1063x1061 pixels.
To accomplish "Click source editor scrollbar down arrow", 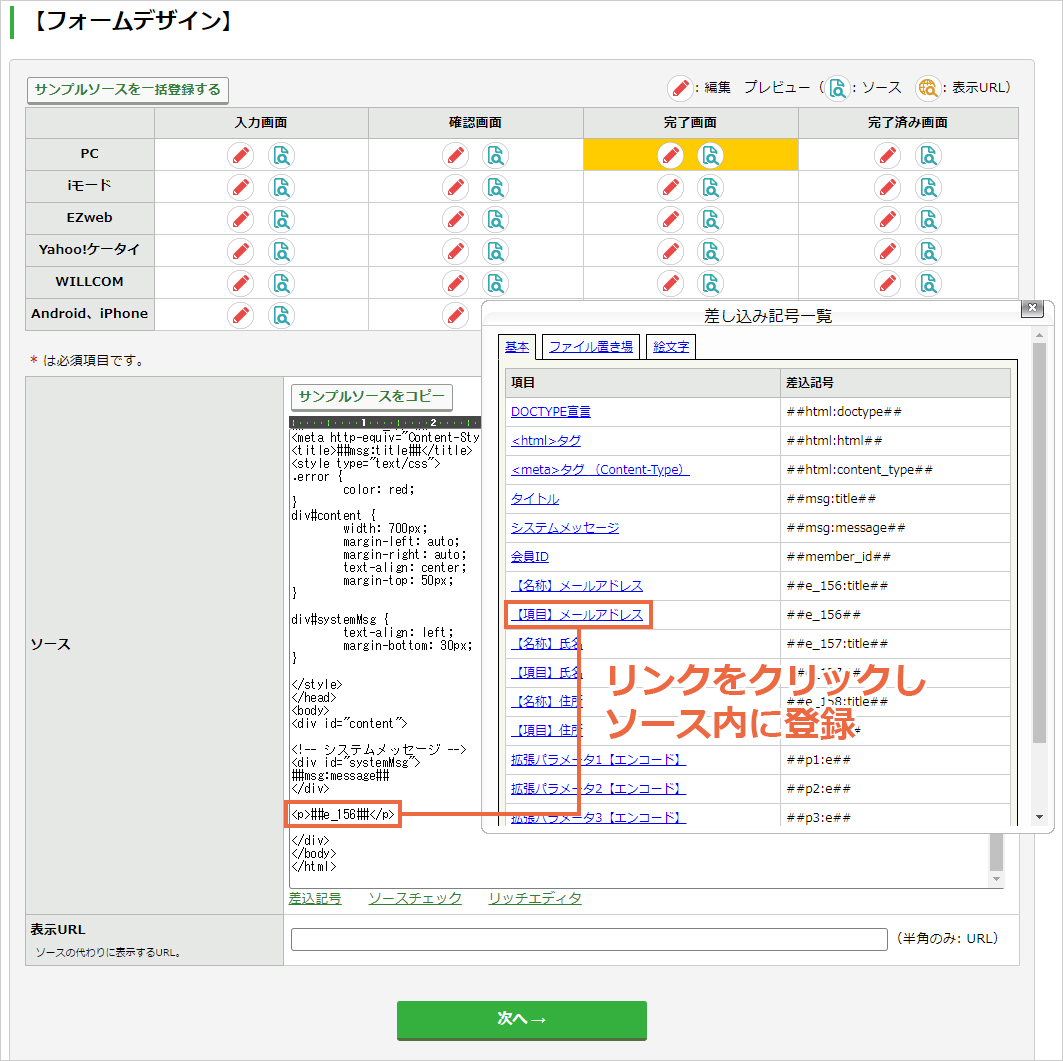I will (996, 879).
